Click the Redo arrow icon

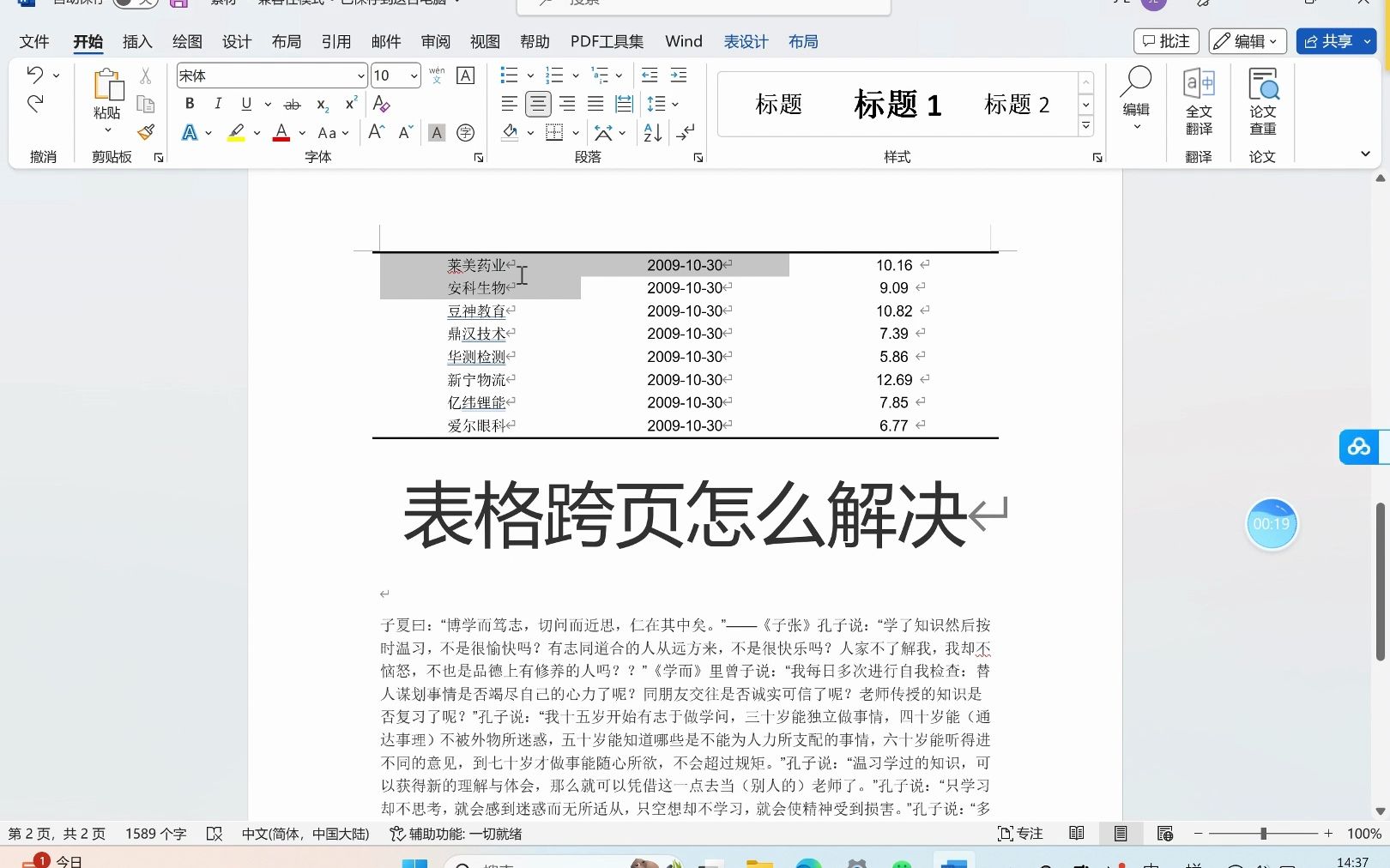(35, 104)
